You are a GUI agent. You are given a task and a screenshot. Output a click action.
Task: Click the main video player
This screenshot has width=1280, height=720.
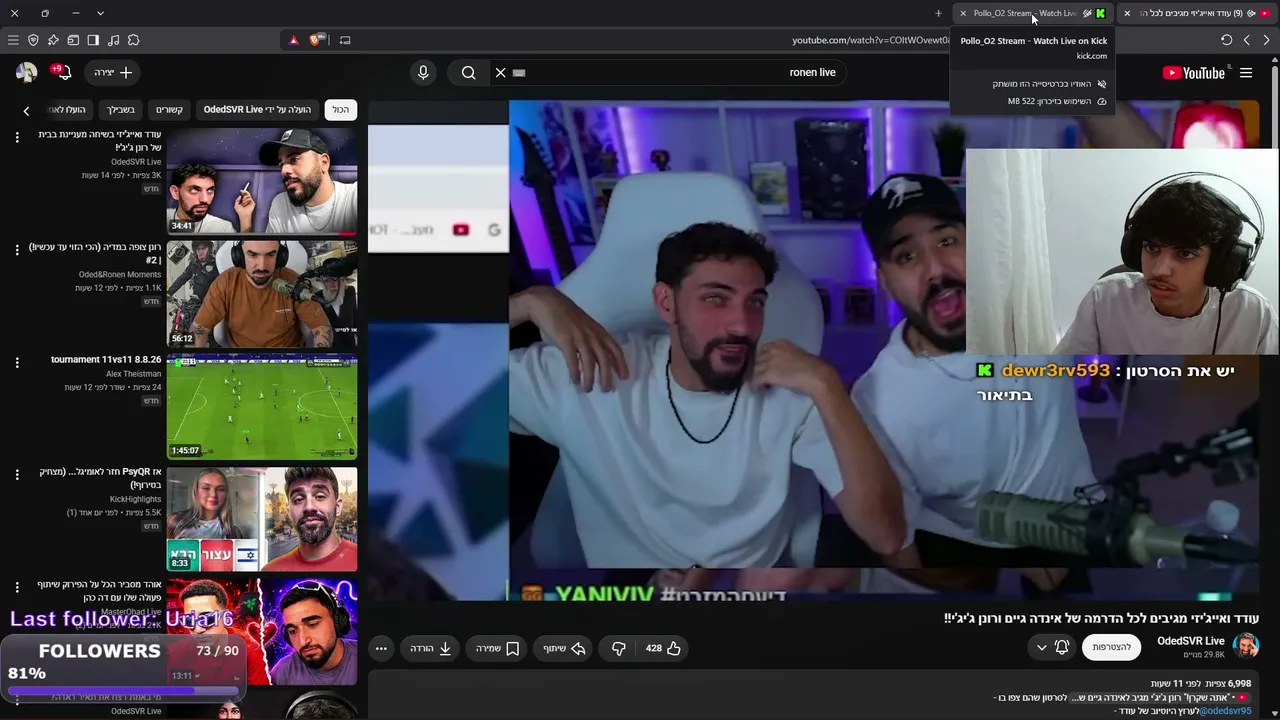click(813, 350)
